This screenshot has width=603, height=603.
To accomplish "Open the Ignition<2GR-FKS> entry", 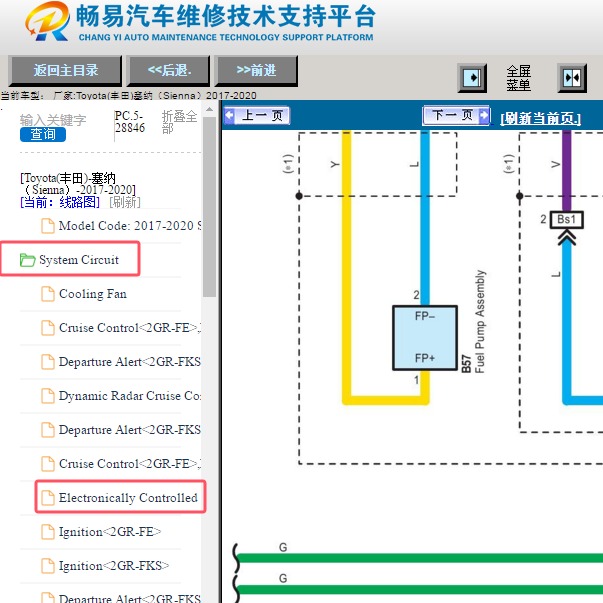I will point(114,566).
